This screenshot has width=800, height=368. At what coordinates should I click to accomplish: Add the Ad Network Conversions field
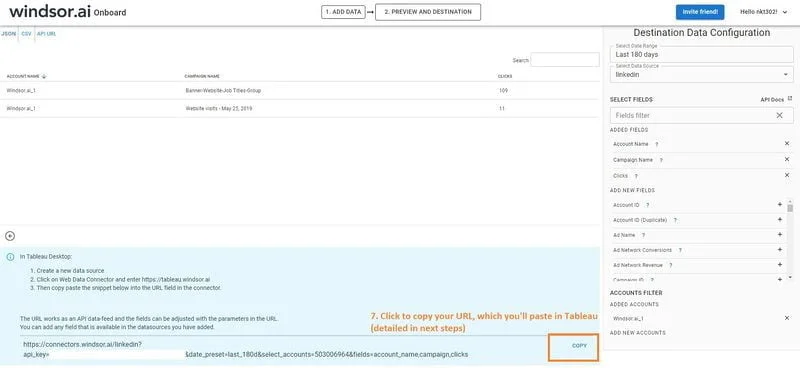coord(780,250)
